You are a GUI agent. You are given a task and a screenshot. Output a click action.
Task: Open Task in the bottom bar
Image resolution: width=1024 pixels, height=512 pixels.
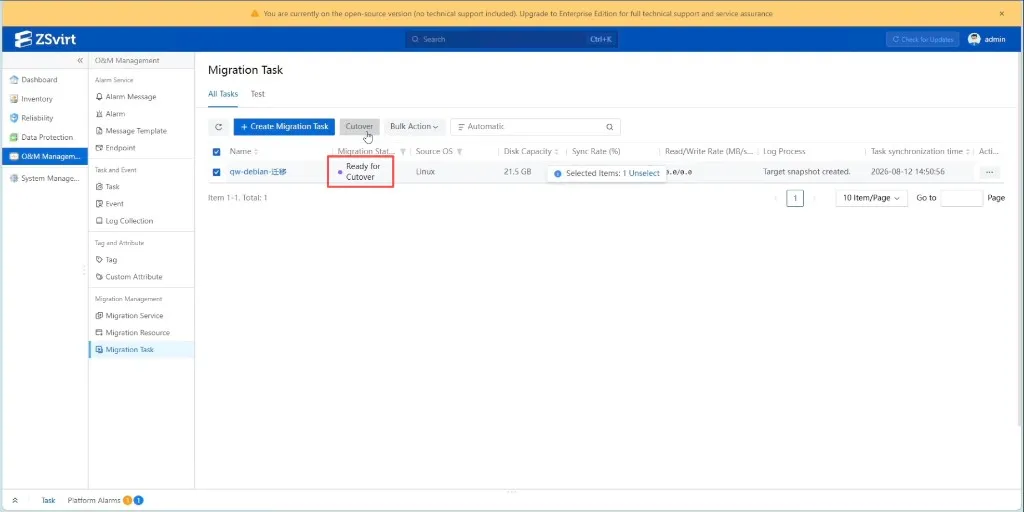click(x=48, y=500)
